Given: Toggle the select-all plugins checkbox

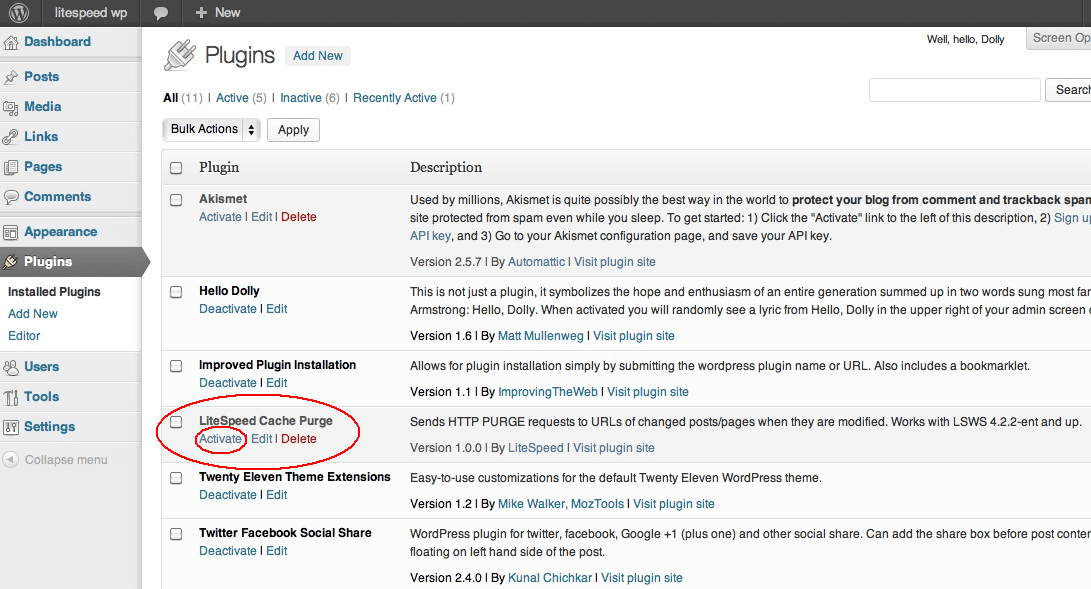Looking at the screenshot, I should click(x=176, y=168).
